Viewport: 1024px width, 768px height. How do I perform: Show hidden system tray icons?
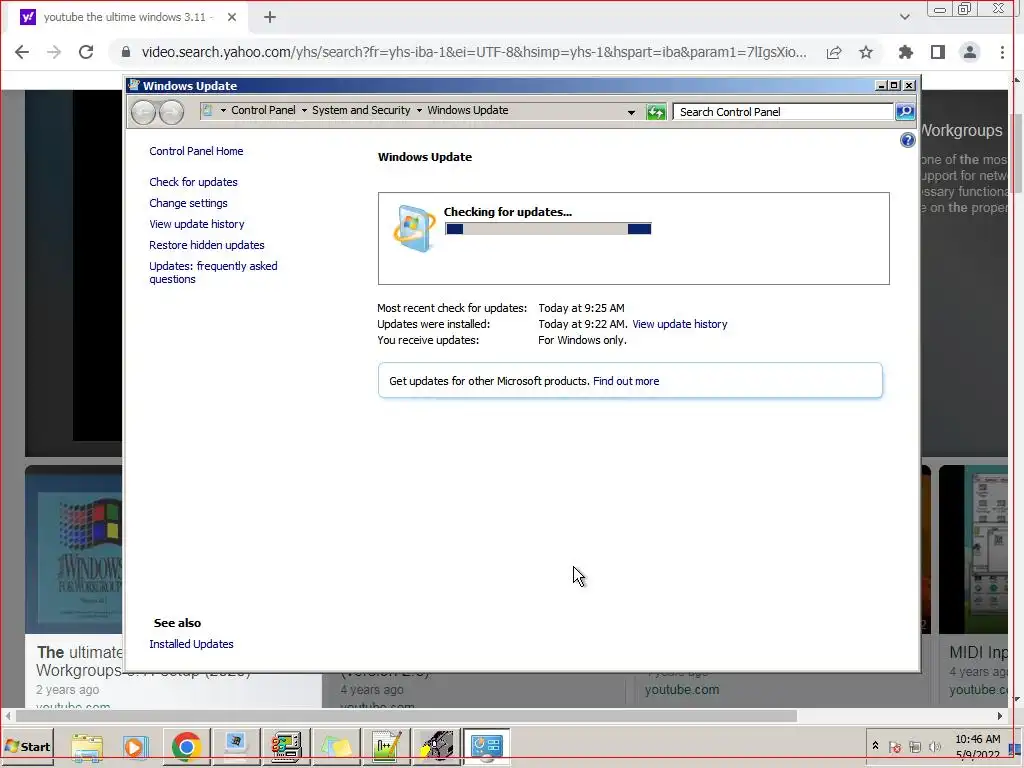(875, 746)
